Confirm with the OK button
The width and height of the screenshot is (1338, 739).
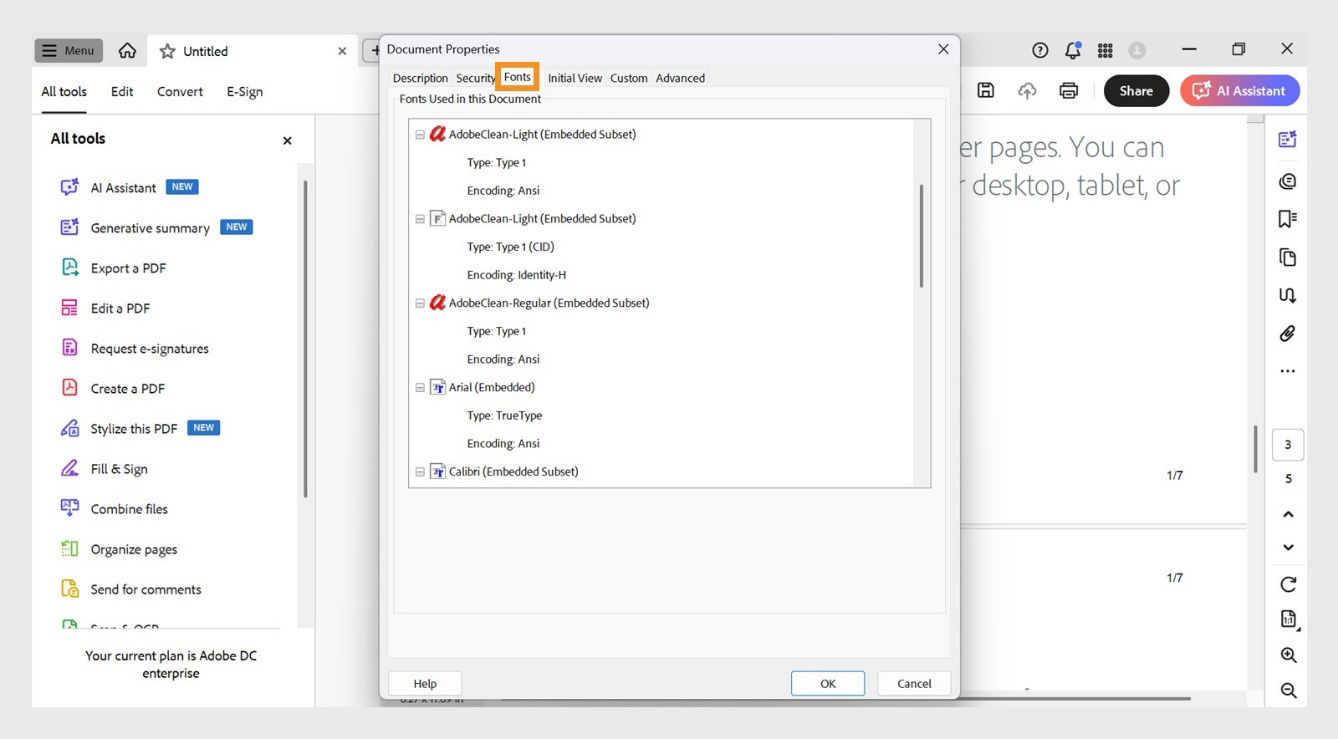(x=827, y=683)
